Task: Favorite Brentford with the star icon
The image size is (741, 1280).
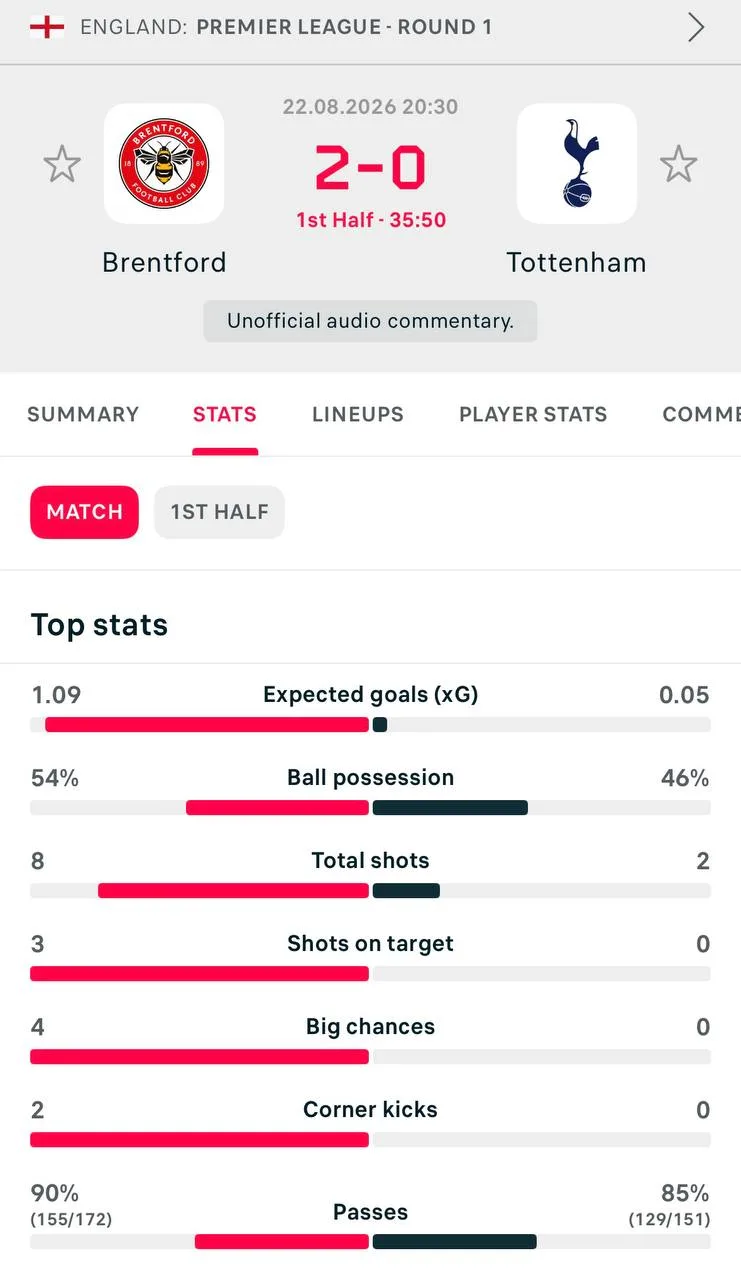Action: 62,164
